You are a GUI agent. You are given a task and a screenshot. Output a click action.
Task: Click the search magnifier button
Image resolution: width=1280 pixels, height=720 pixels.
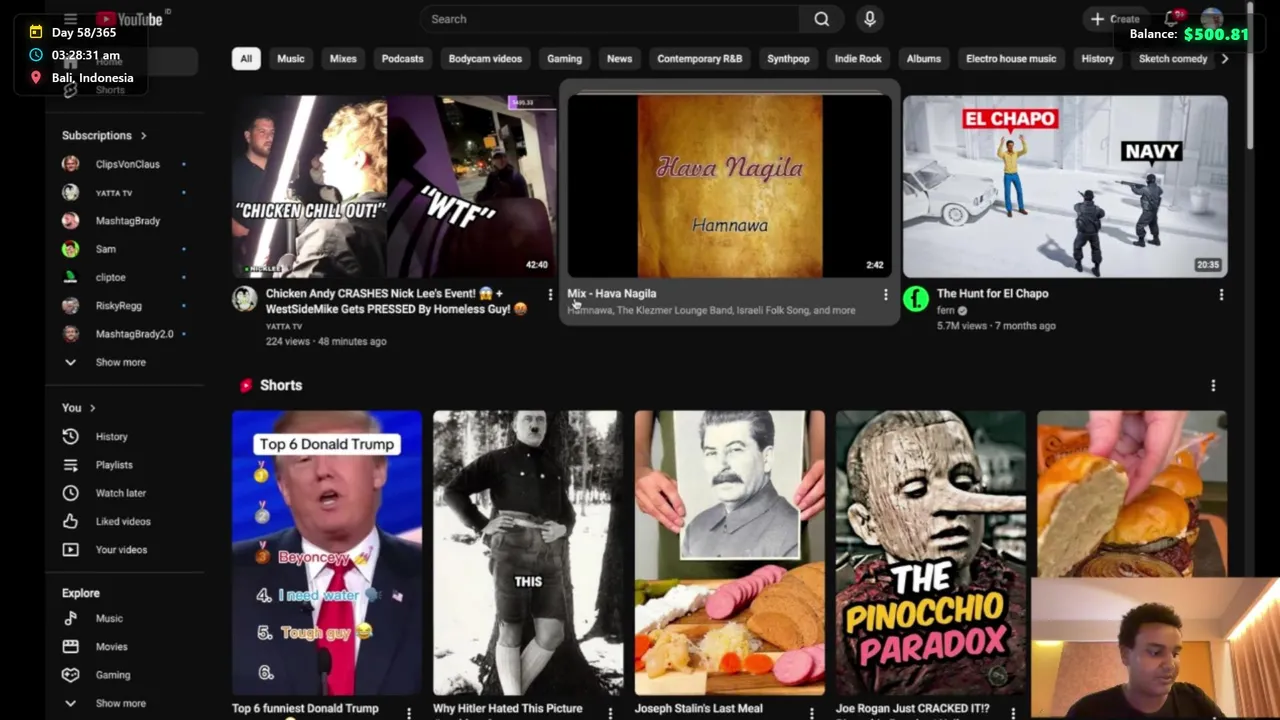click(821, 19)
